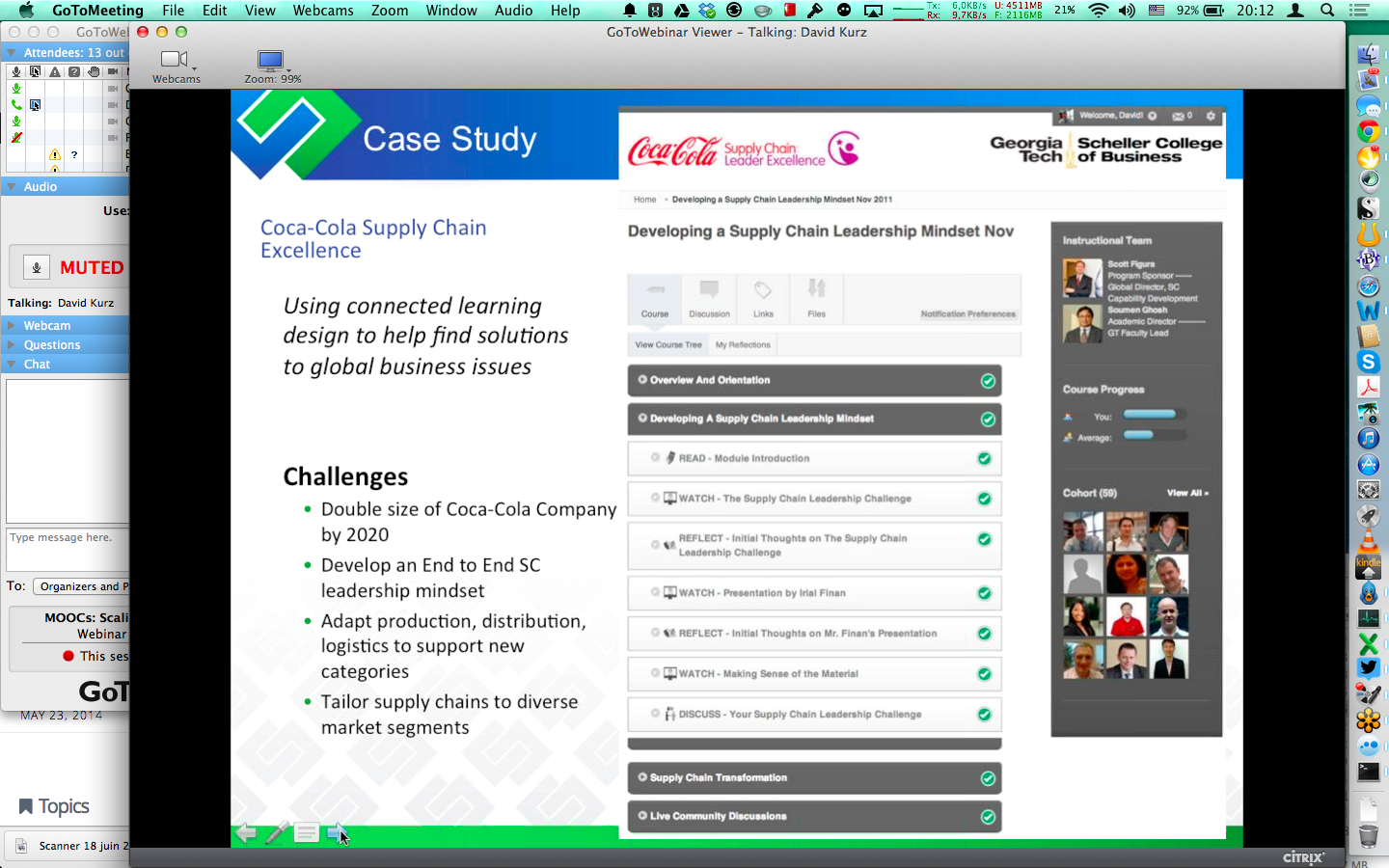Click the screen-sharing column header in attendee list
This screenshot has height=868, width=1389.
(x=36, y=71)
